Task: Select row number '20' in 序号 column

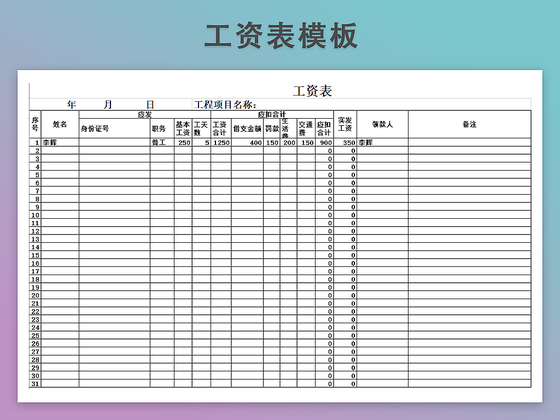Action: [35, 295]
